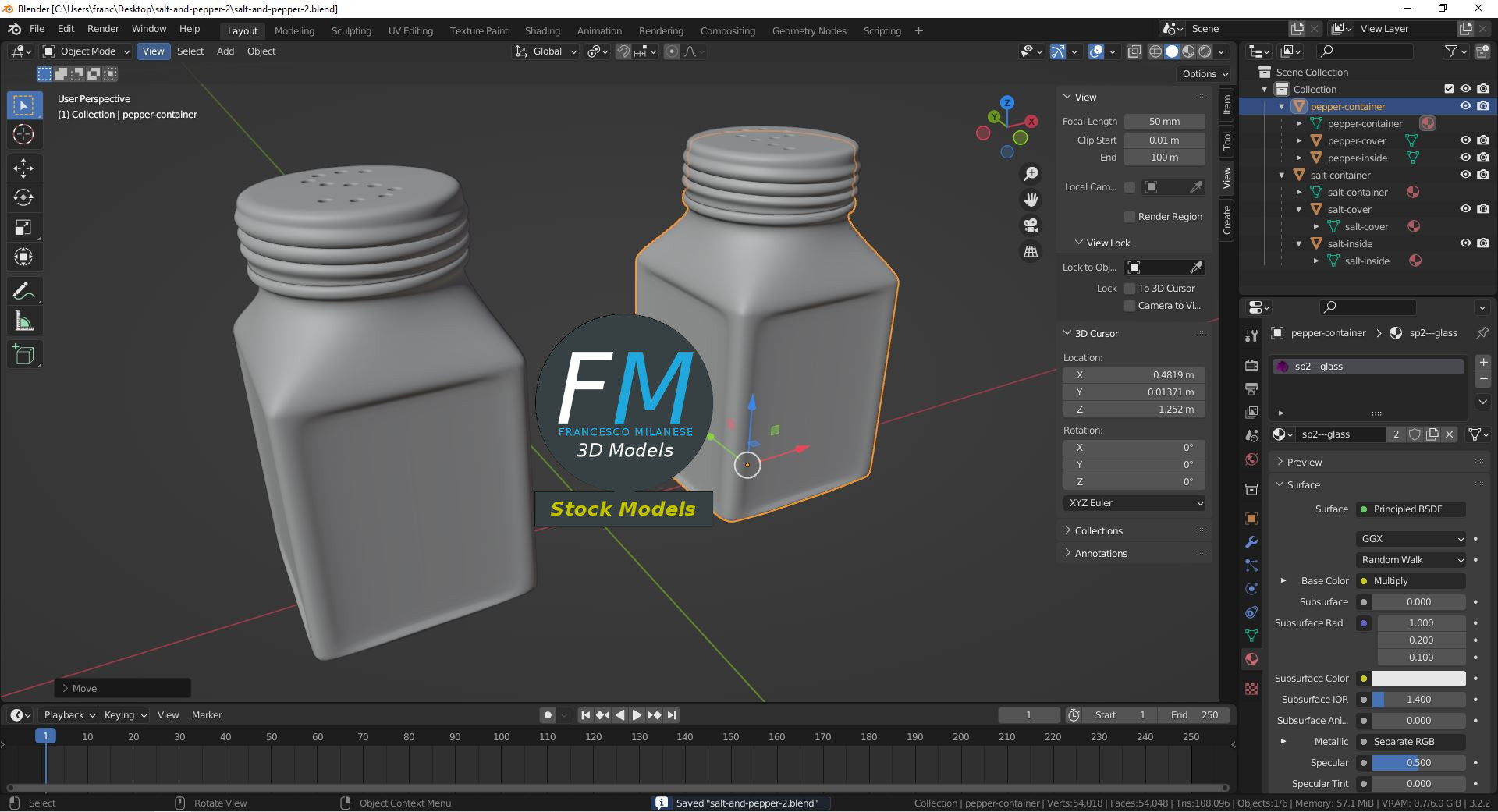The width and height of the screenshot is (1498, 812).
Task: Open the Add menu in viewport header
Action: [225, 51]
